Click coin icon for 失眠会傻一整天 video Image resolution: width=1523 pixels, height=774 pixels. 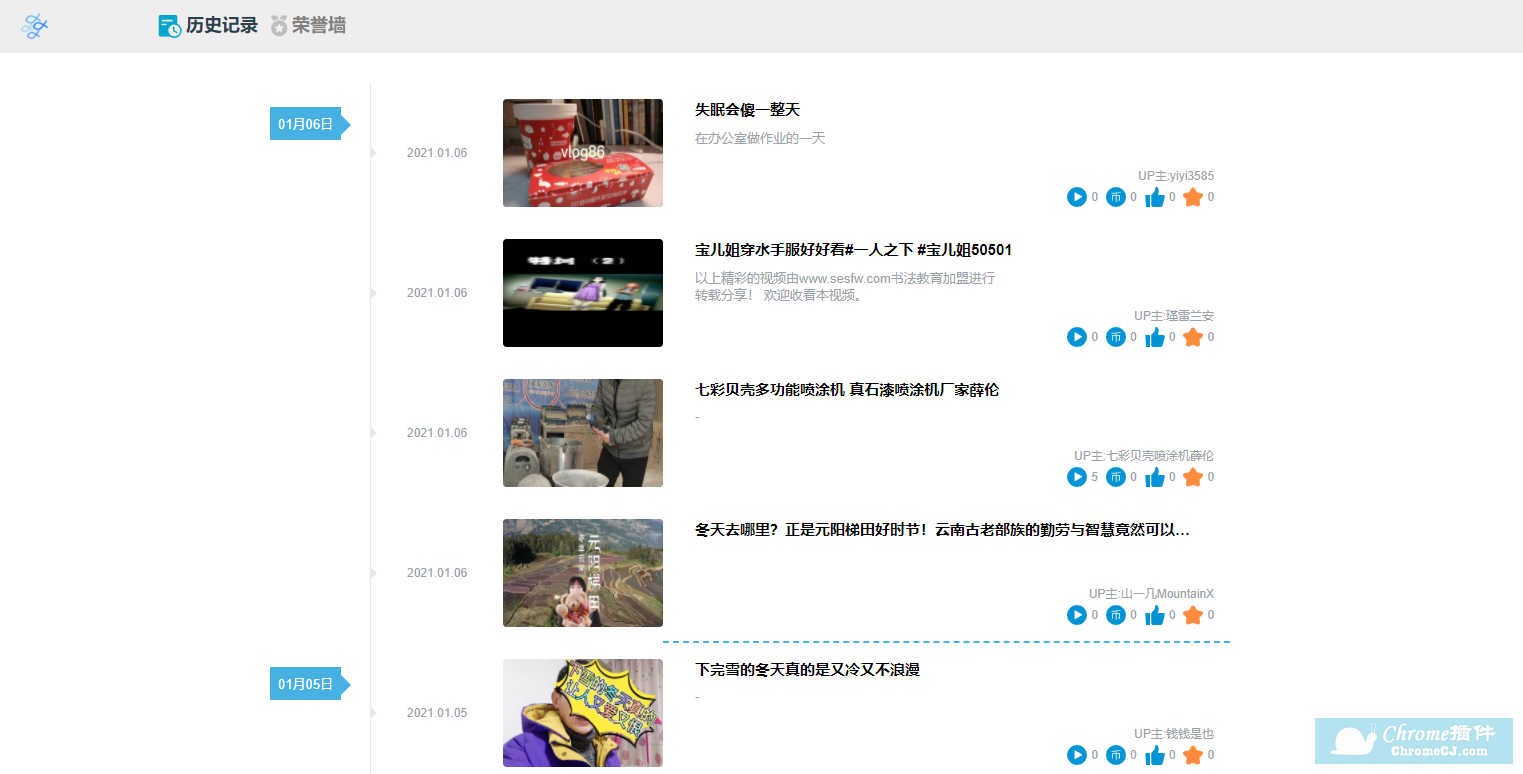point(1115,197)
